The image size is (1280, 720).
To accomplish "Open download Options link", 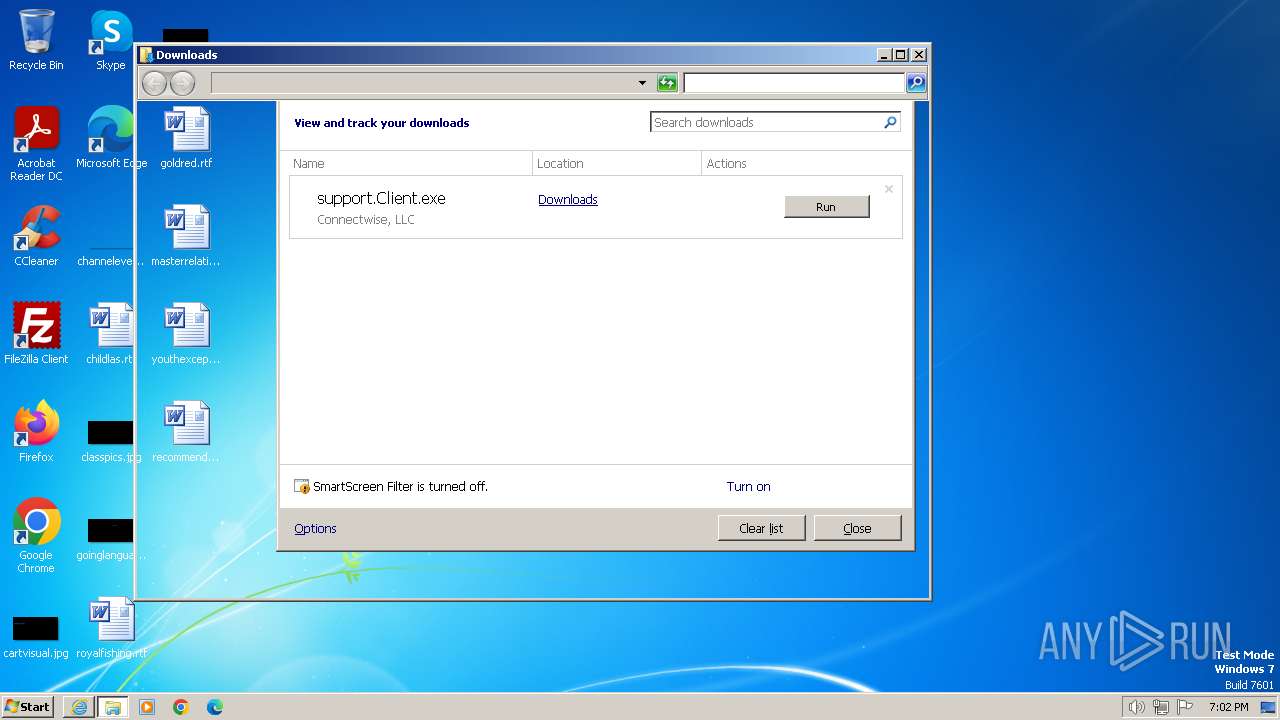I will [315, 528].
